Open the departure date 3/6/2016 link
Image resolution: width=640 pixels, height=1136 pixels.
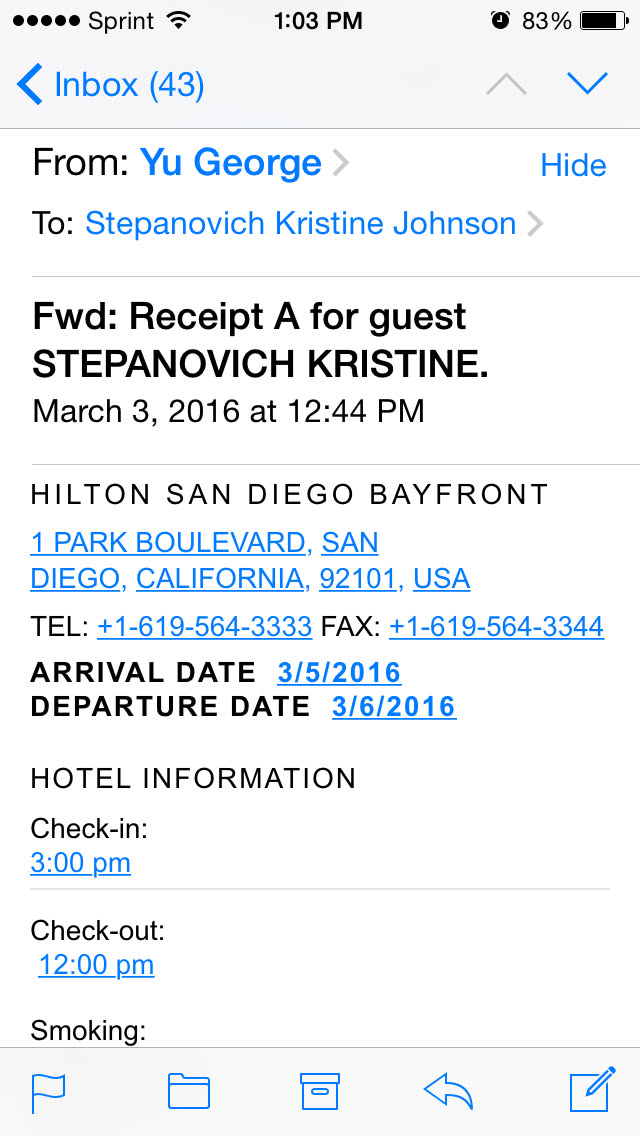coord(394,707)
